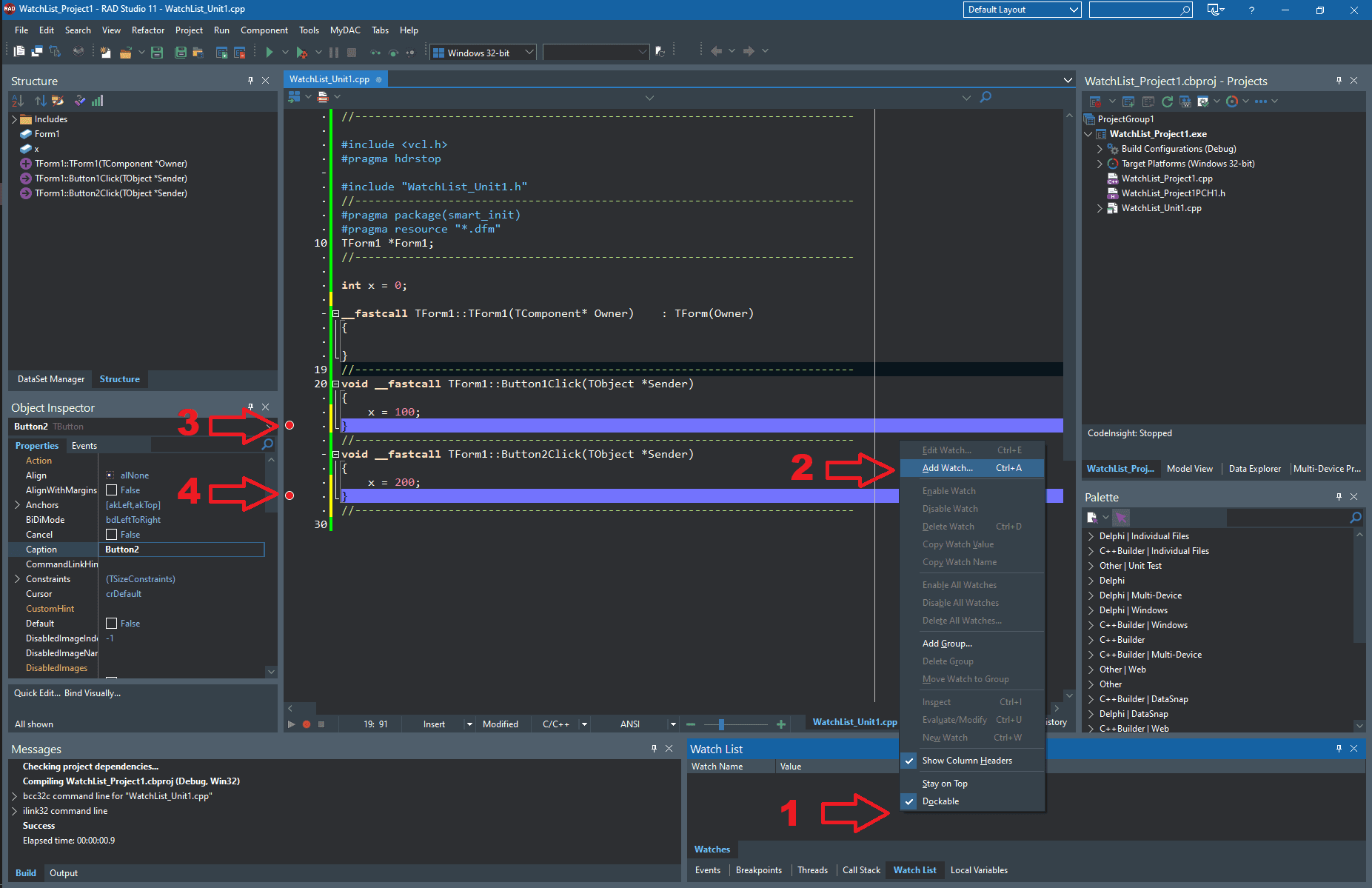Toggle Show Column Headers option
Viewport: 1372px width, 888px height.
(x=972, y=761)
